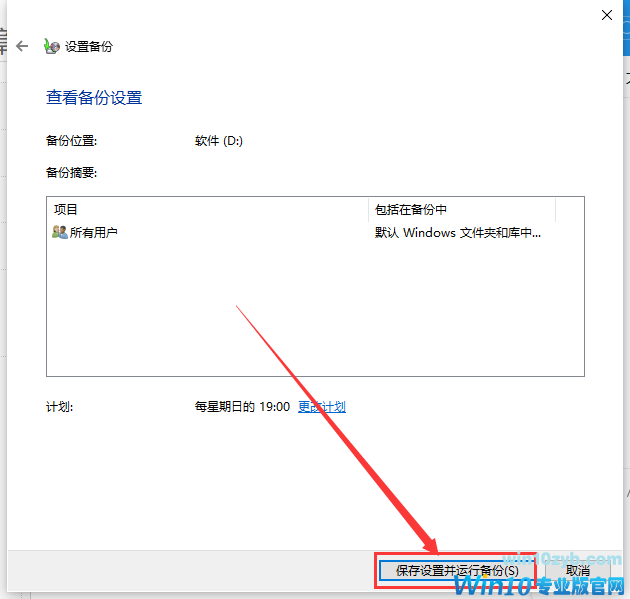Click the 查看备份设置 heading
The image size is (630, 599).
[94, 98]
